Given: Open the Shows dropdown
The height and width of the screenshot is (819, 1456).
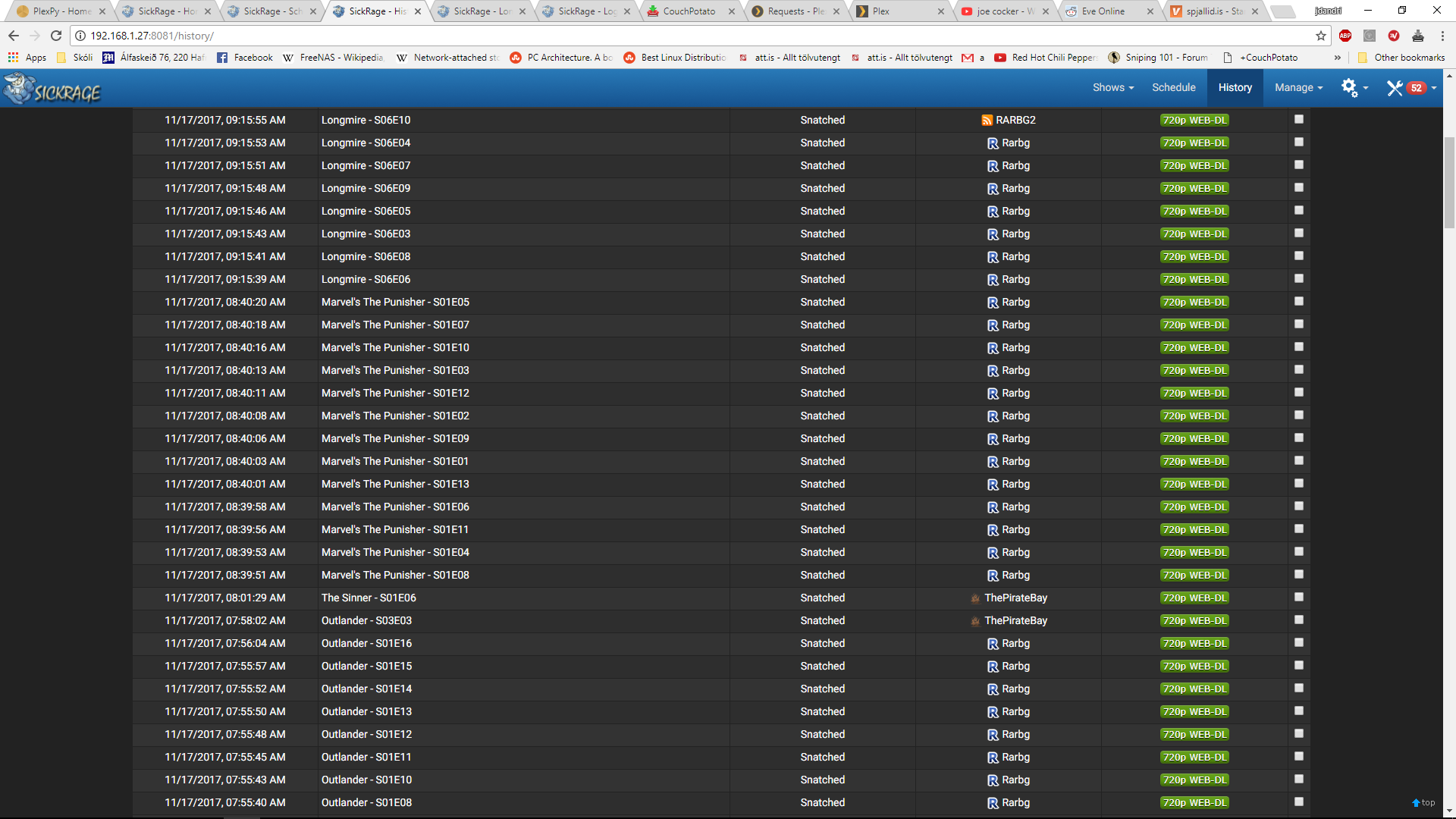Looking at the screenshot, I should [1112, 87].
